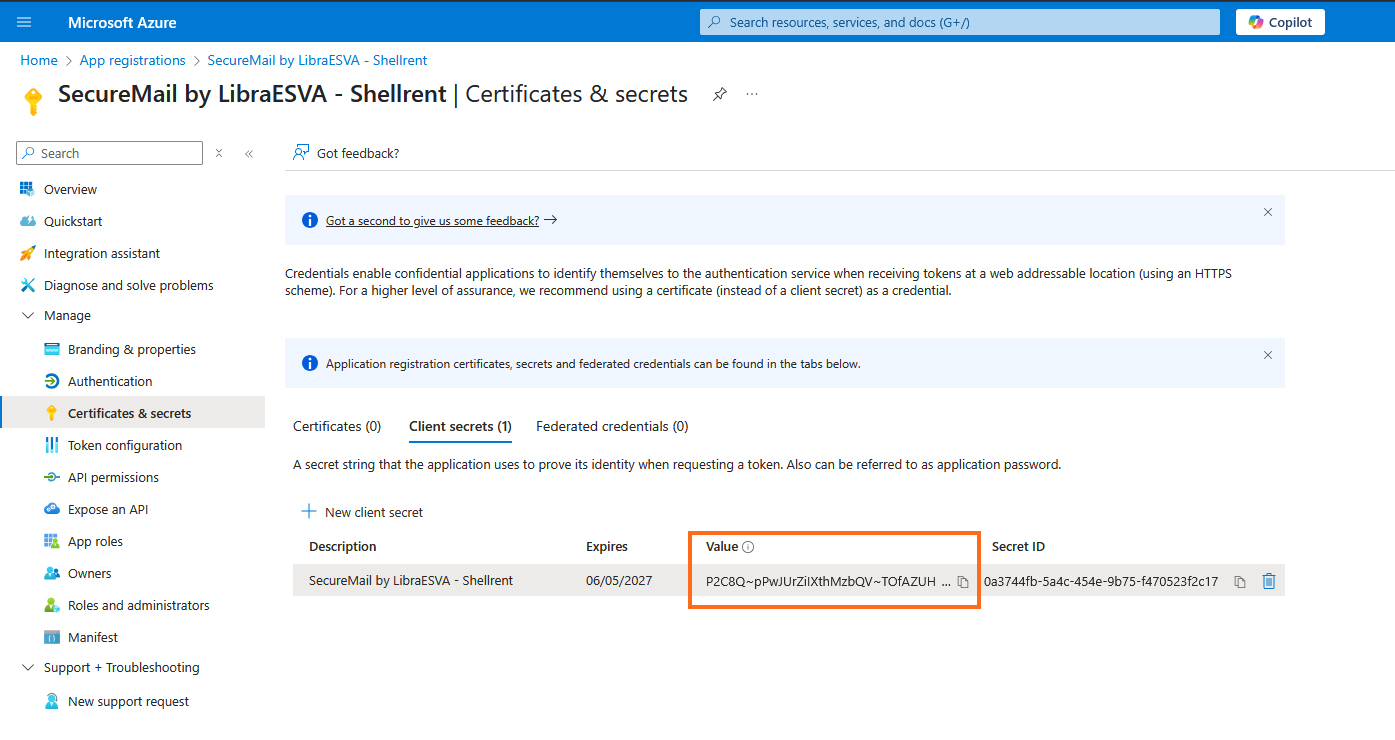Click the Token configuration bars icon

click(51, 445)
